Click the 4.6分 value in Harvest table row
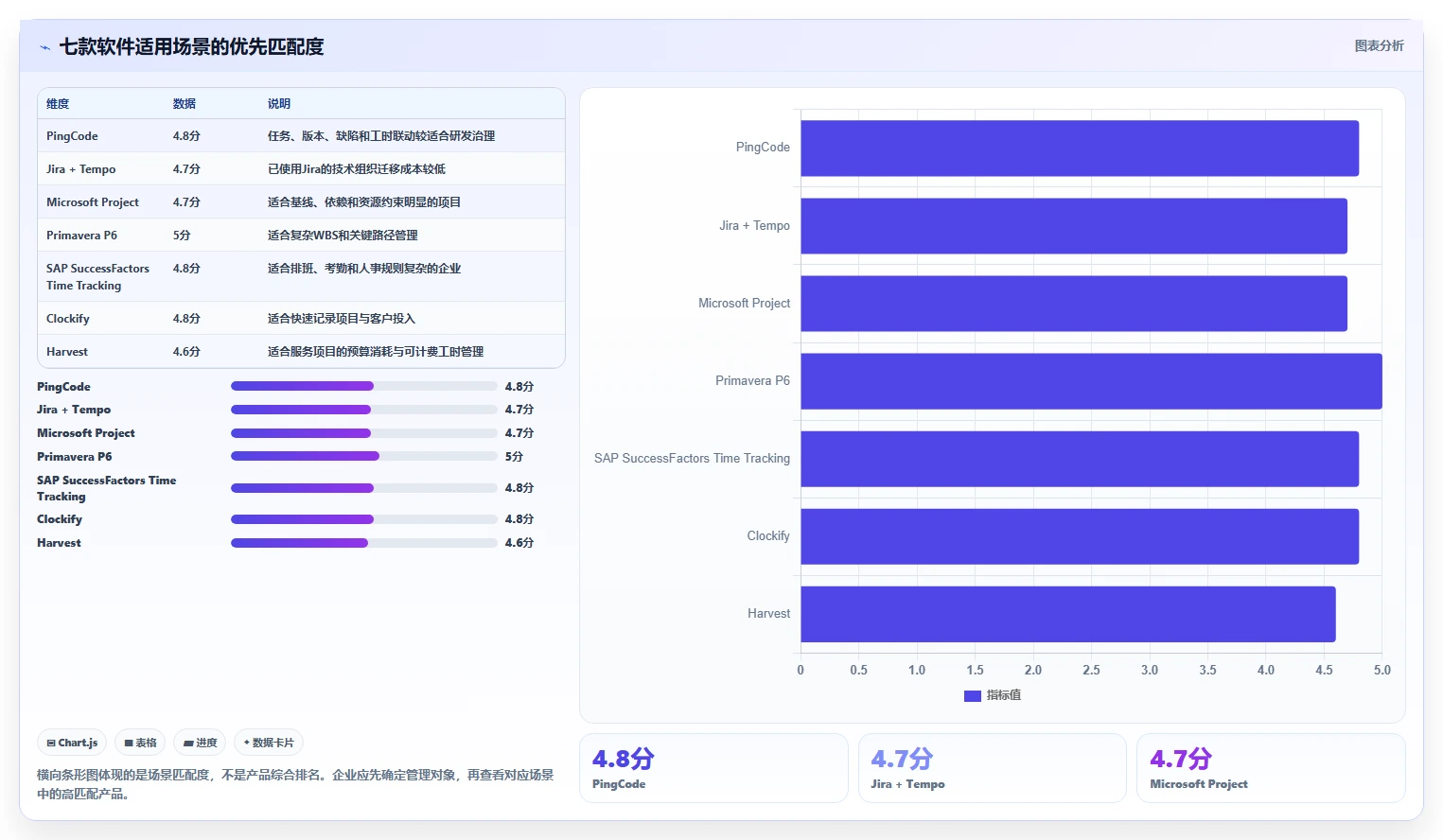The width and height of the screenshot is (1443, 840). point(186,352)
